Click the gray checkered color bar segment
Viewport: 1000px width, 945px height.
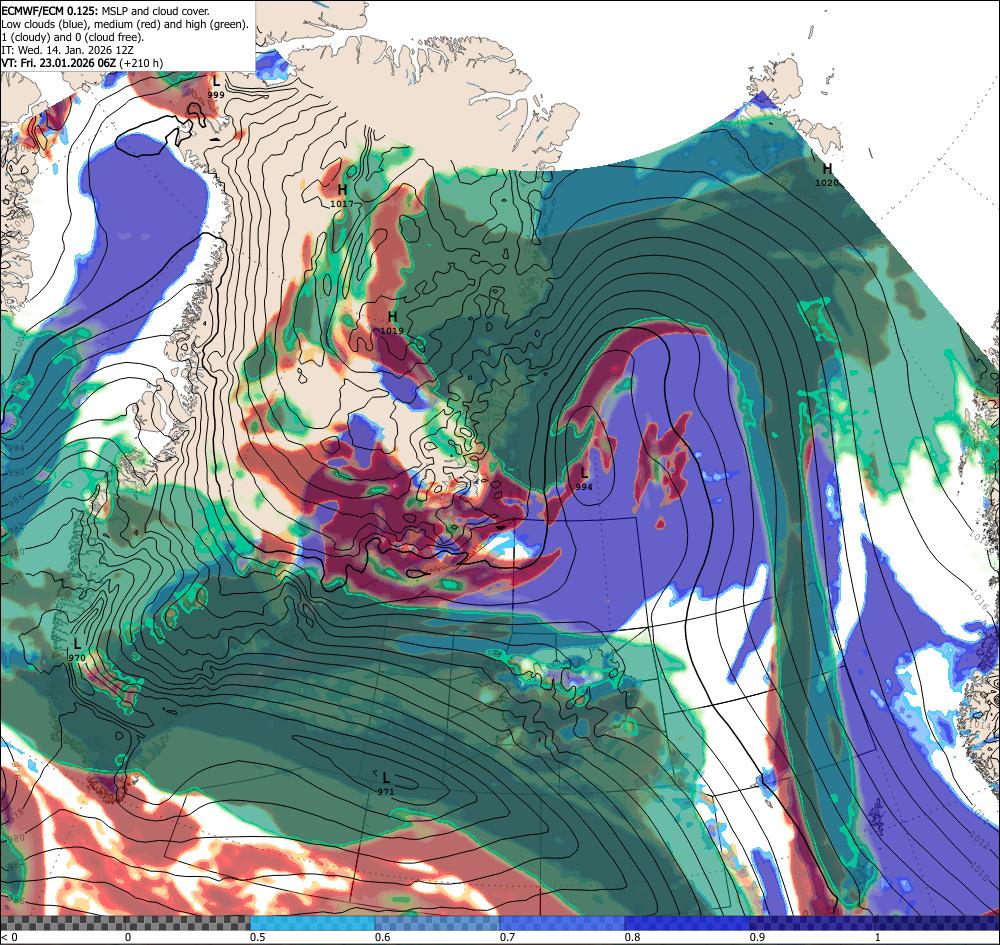(125, 923)
